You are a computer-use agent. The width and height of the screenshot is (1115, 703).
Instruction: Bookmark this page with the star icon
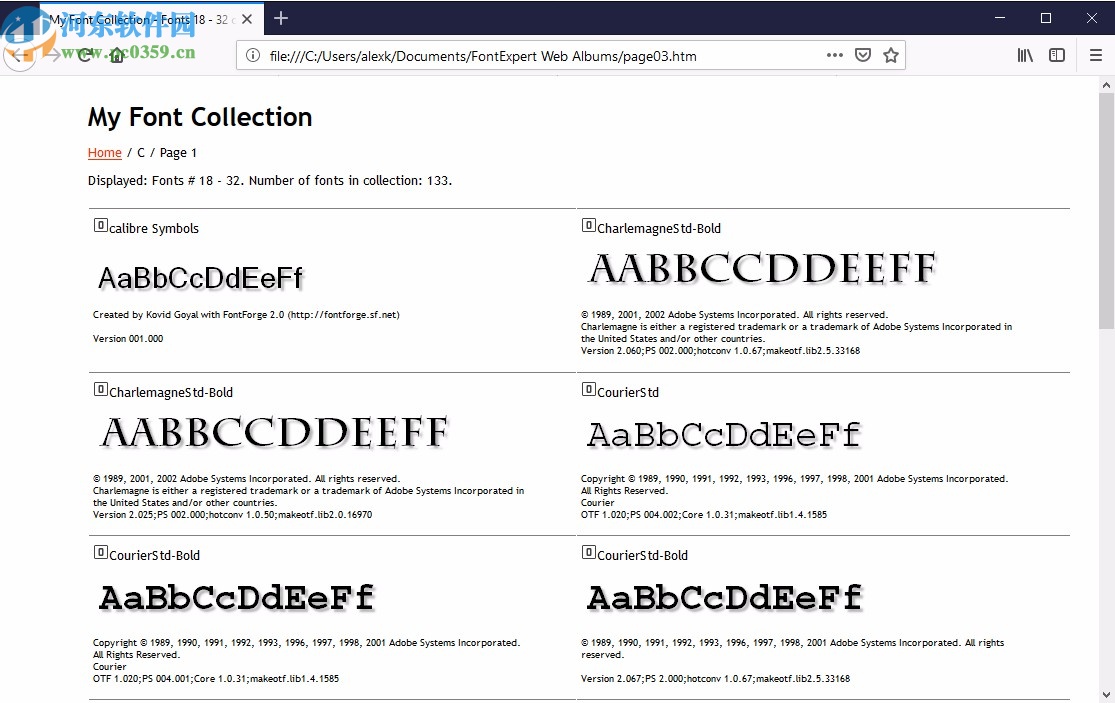[890, 55]
